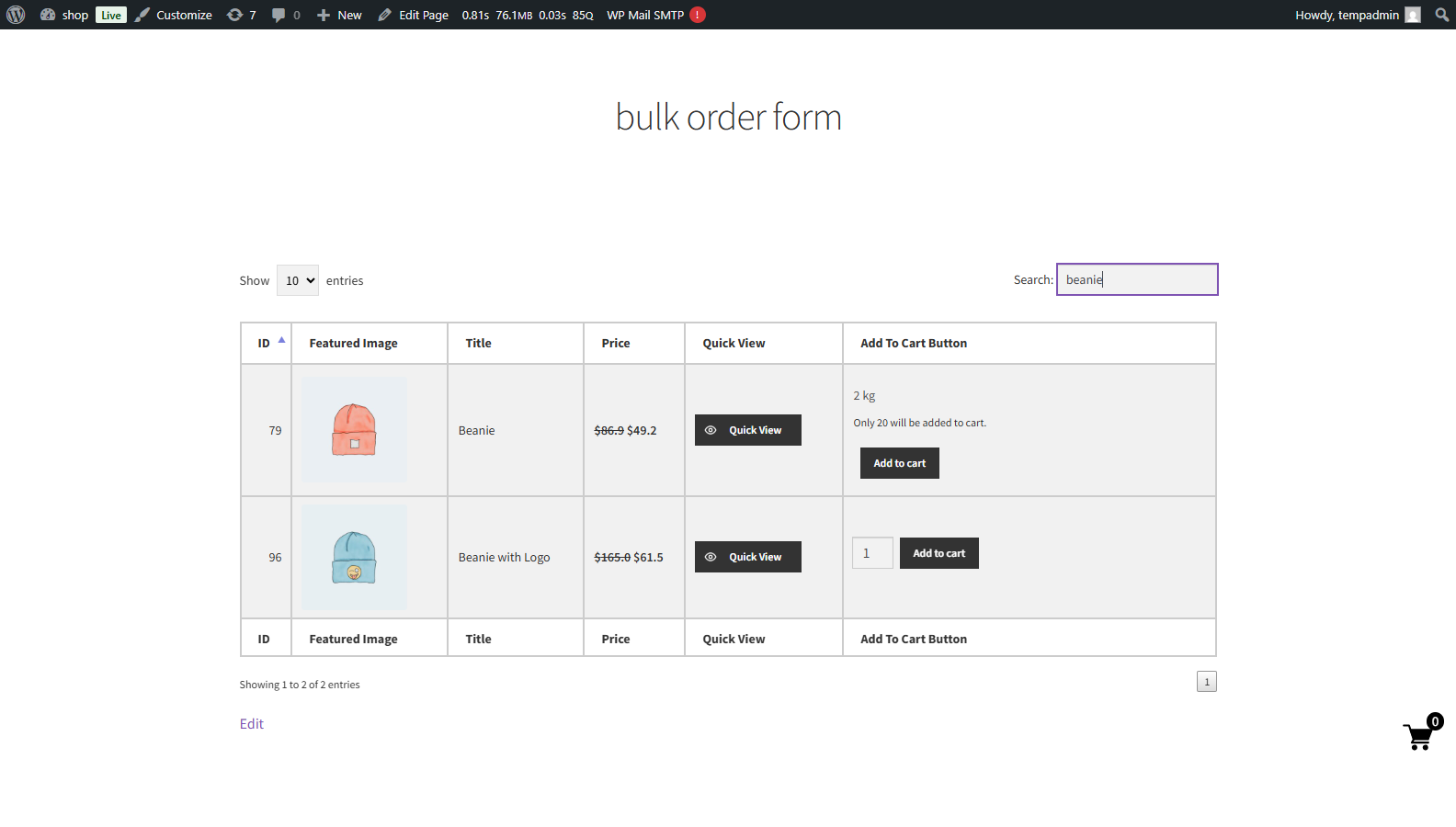Go to pagination page 1
The height and width of the screenshot is (827, 1456).
pos(1206,682)
